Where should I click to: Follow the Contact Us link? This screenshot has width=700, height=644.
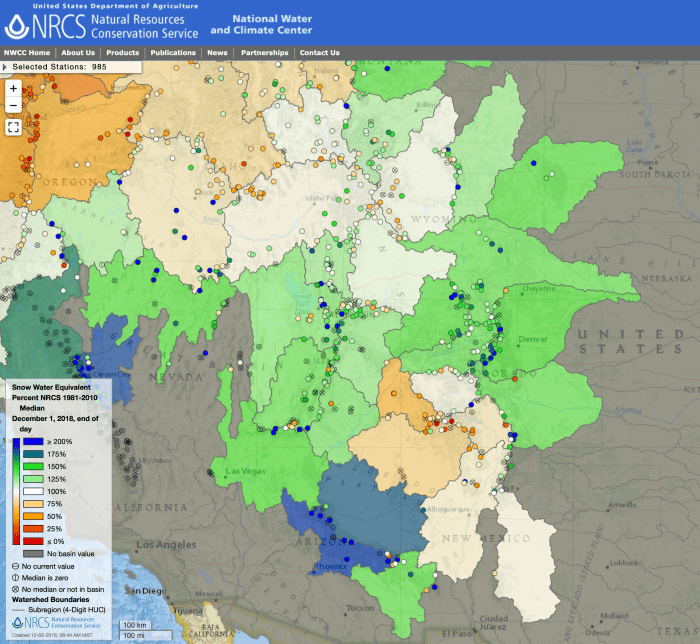320,53
